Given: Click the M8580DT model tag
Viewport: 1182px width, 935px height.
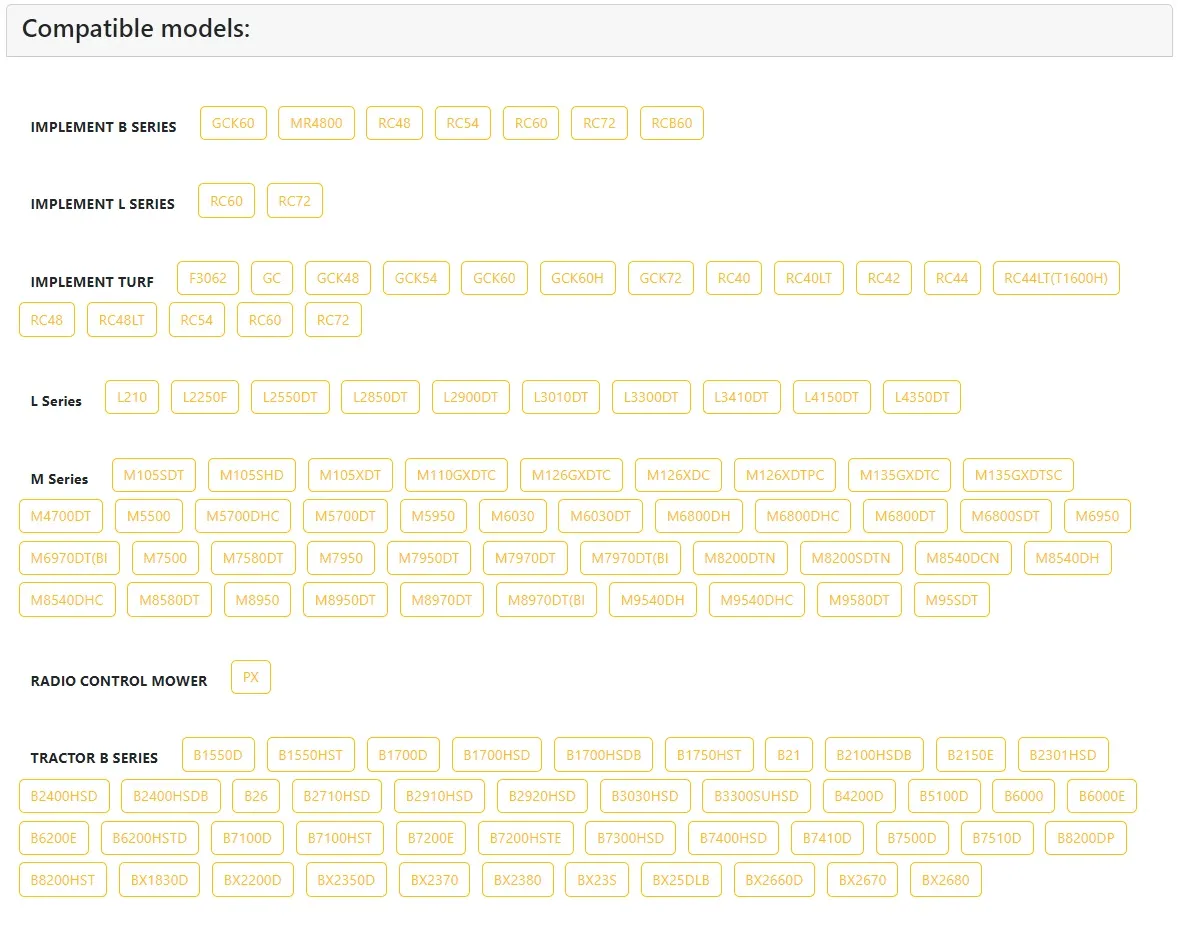Looking at the screenshot, I should [169, 599].
